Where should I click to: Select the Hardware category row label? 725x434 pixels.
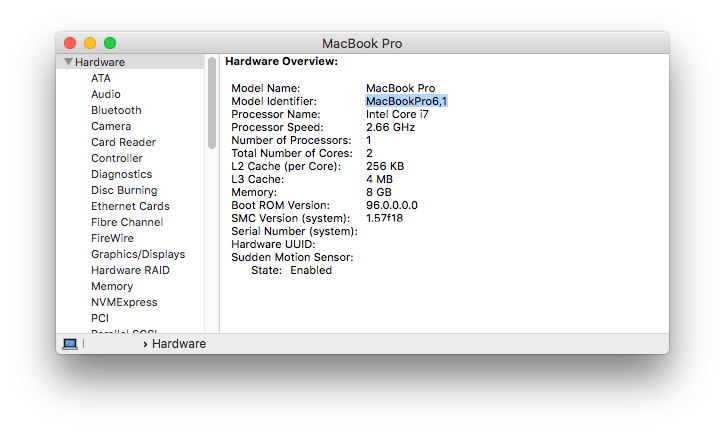[100, 62]
